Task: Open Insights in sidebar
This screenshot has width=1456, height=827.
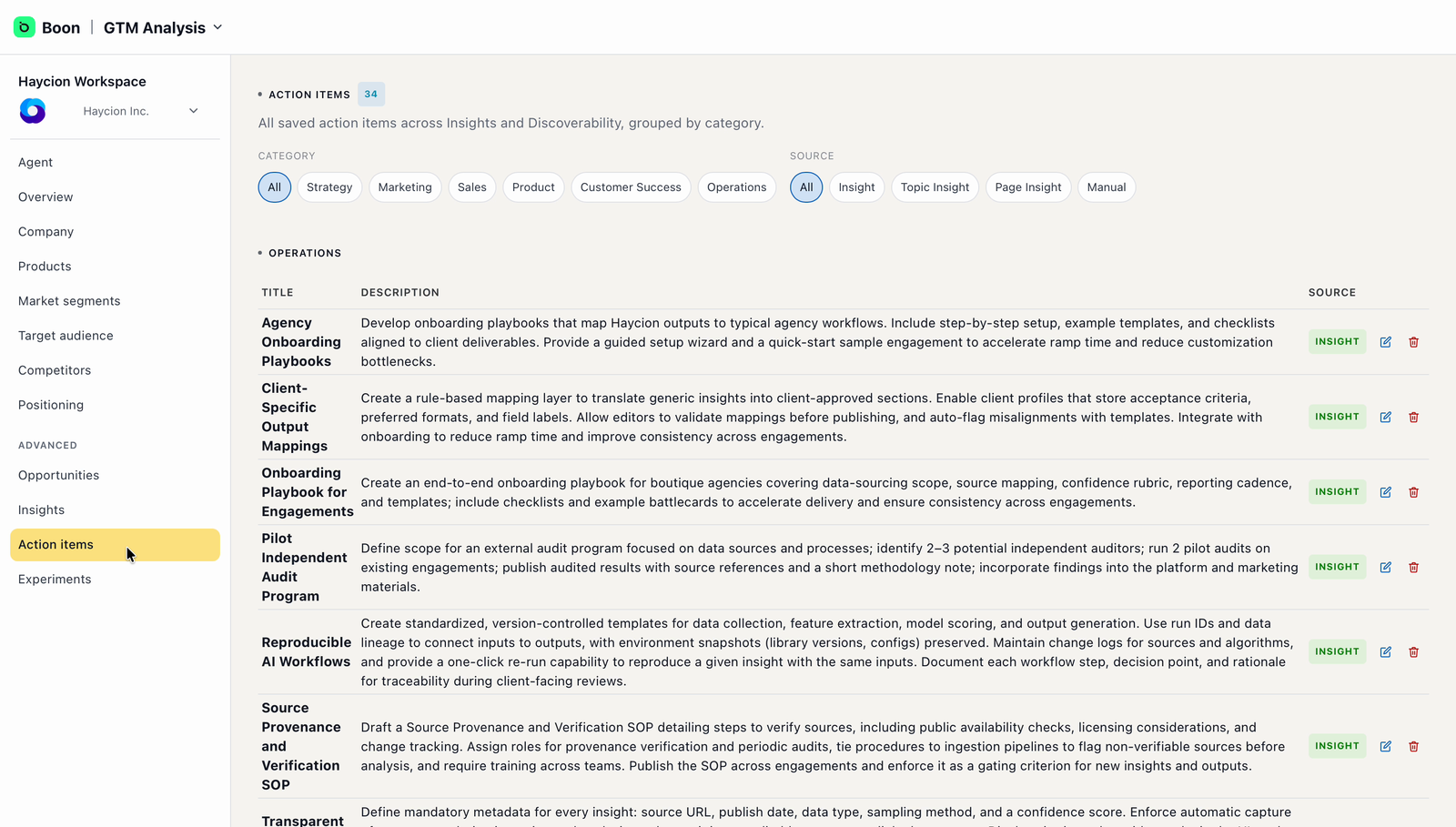Action: click(x=115, y=509)
